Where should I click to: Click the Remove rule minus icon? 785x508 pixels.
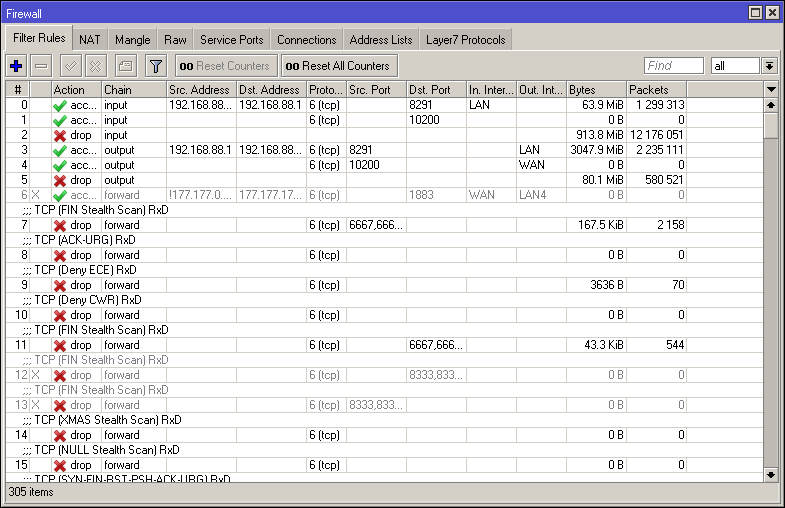(x=41, y=66)
